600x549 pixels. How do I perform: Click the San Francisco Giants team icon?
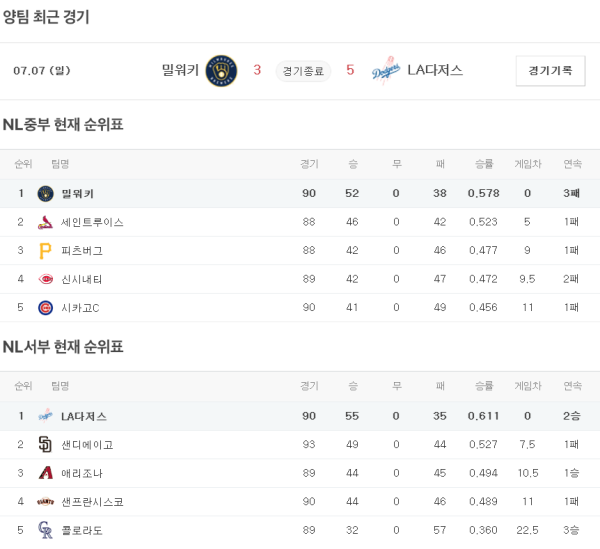pyautogui.click(x=45, y=501)
